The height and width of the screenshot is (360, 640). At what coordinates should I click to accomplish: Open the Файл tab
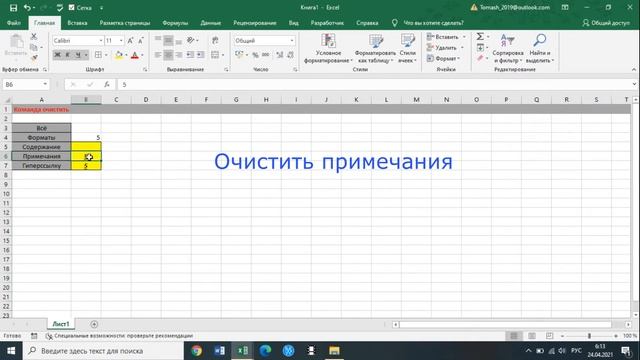pyautogui.click(x=14, y=23)
